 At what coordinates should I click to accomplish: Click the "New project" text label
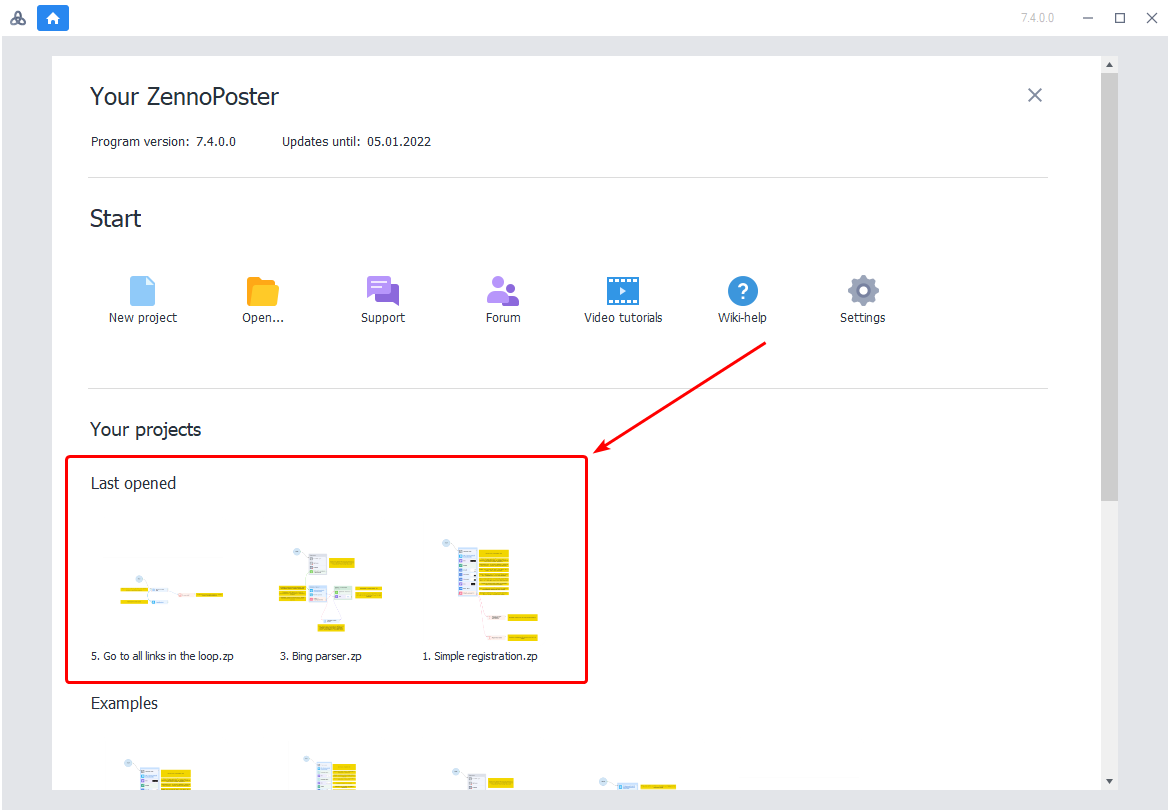tap(142, 318)
